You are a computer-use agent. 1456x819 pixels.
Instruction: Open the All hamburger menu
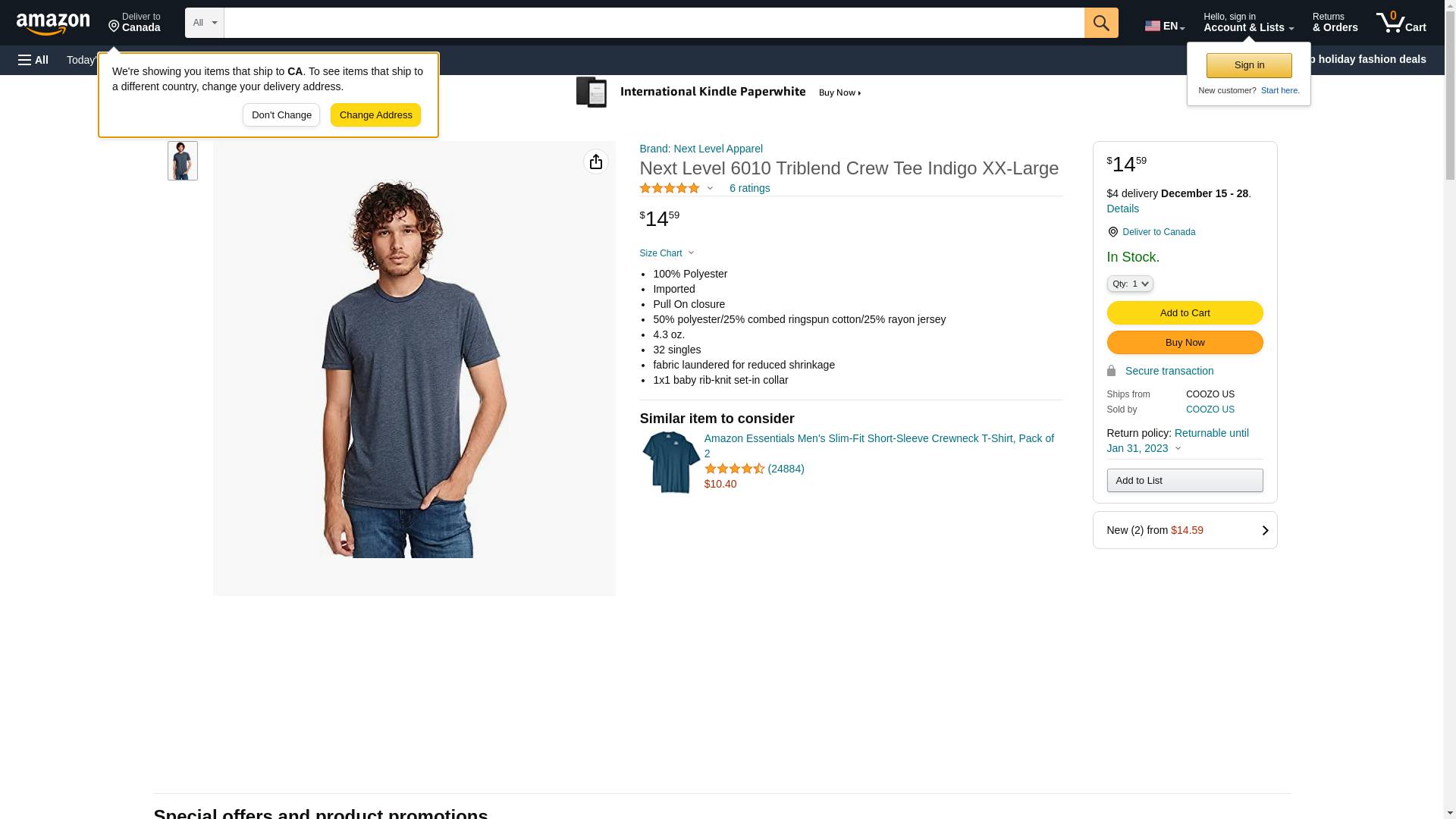pyautogui.click(x=33, y=60)
